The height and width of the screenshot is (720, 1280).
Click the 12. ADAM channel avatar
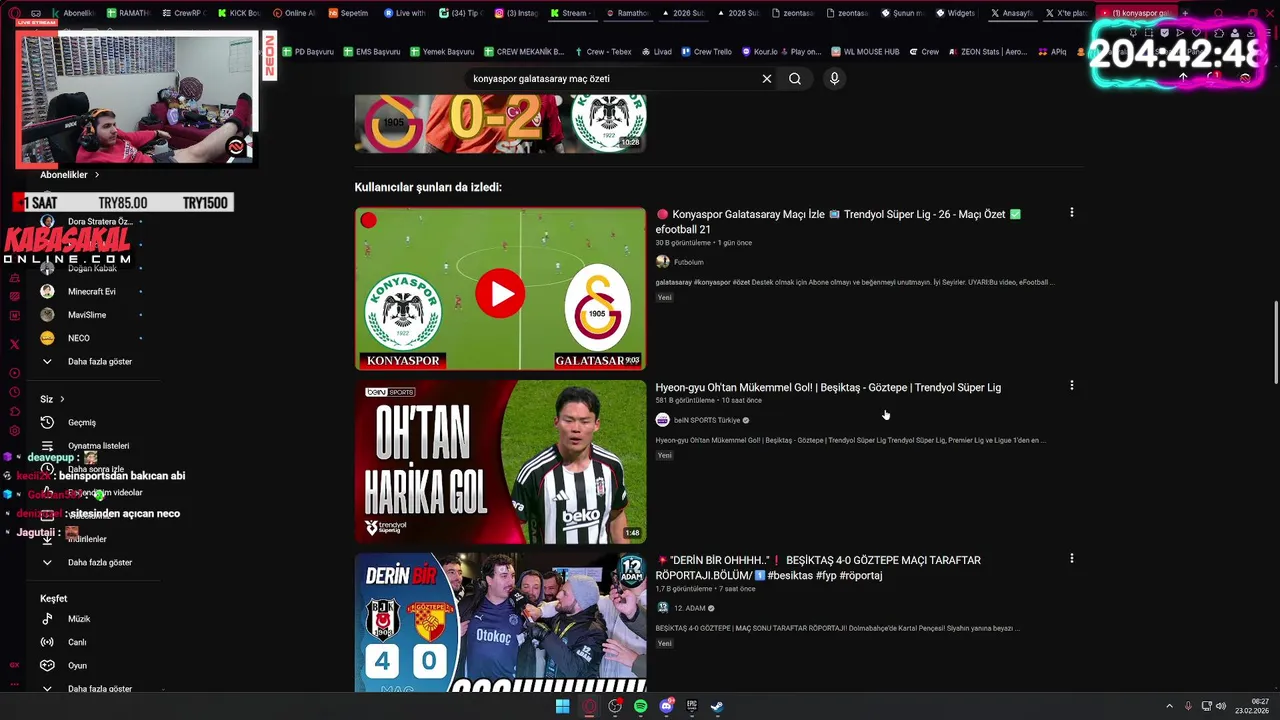pyautogui.click(x=662, y=608)
